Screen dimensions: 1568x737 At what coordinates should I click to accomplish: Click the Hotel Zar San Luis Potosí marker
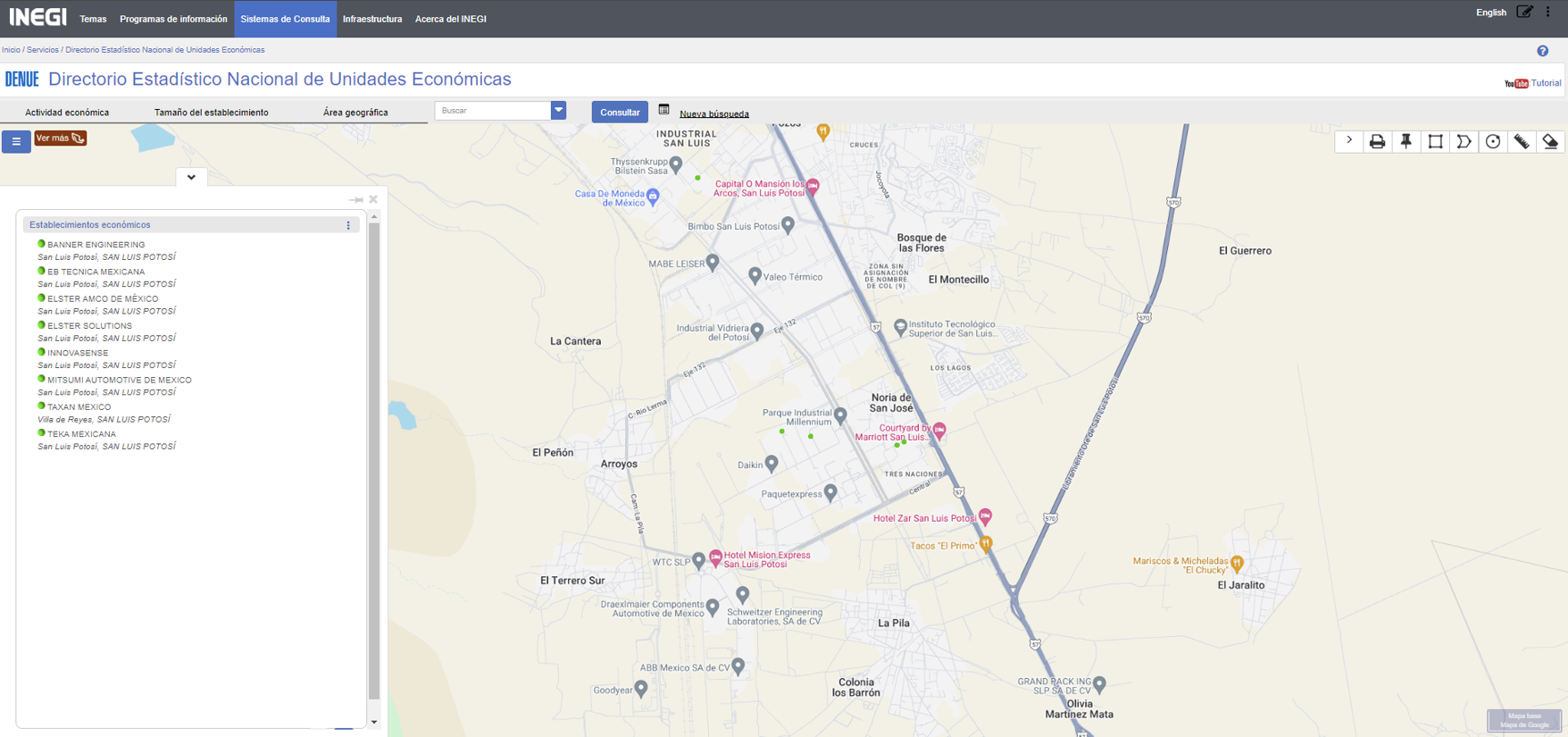pos(985,515)
